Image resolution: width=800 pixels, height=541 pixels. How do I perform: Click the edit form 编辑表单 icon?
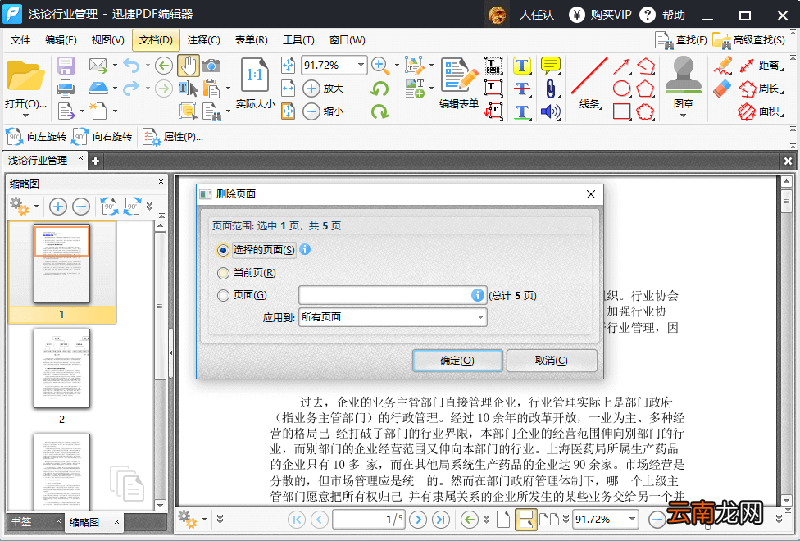click(460, 76)
